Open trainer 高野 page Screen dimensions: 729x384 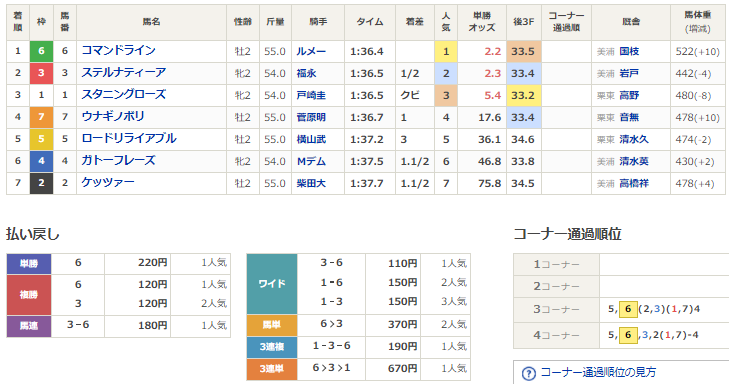click(629, 95)
